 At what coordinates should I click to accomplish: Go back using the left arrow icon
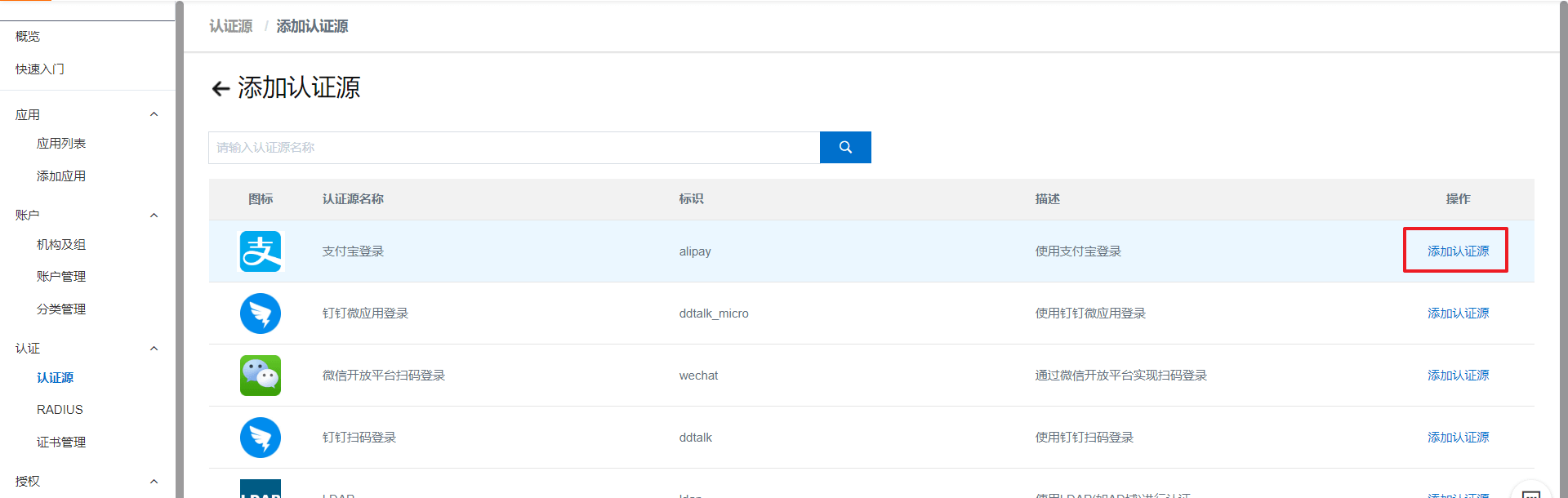(220, 89)
